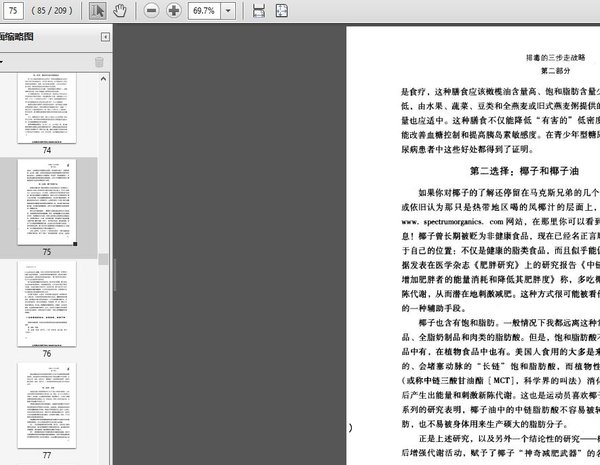The image size is (600, 465).
Task: Open the thumbnail options dropdown arrow
Action: click(2, 62)
